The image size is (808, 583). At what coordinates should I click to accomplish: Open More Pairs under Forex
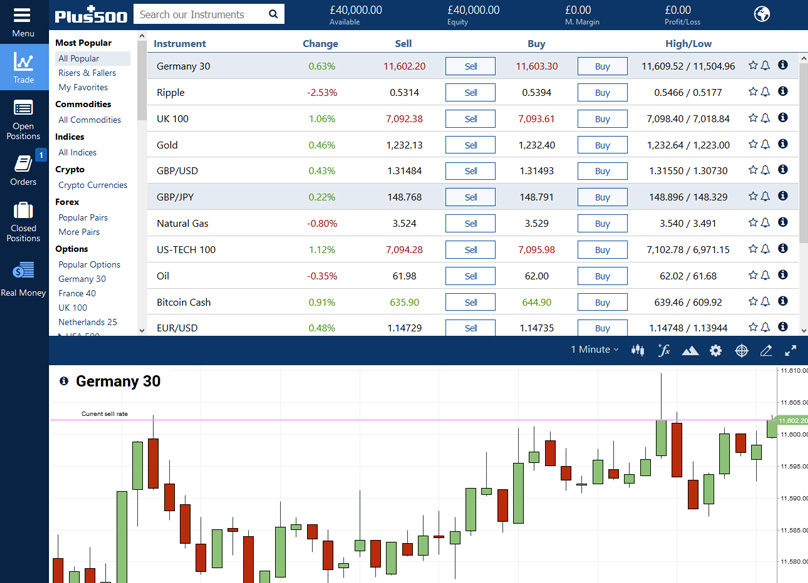point(79,232)
